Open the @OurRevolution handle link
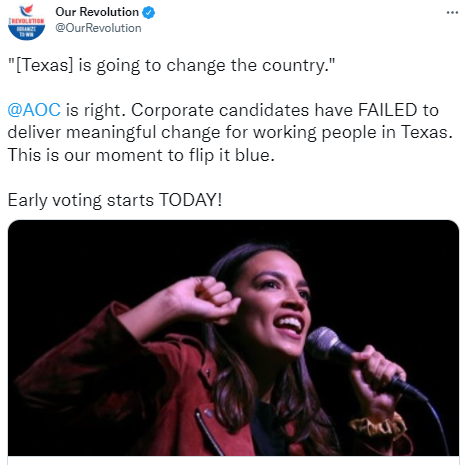 [x=98, y=28]
